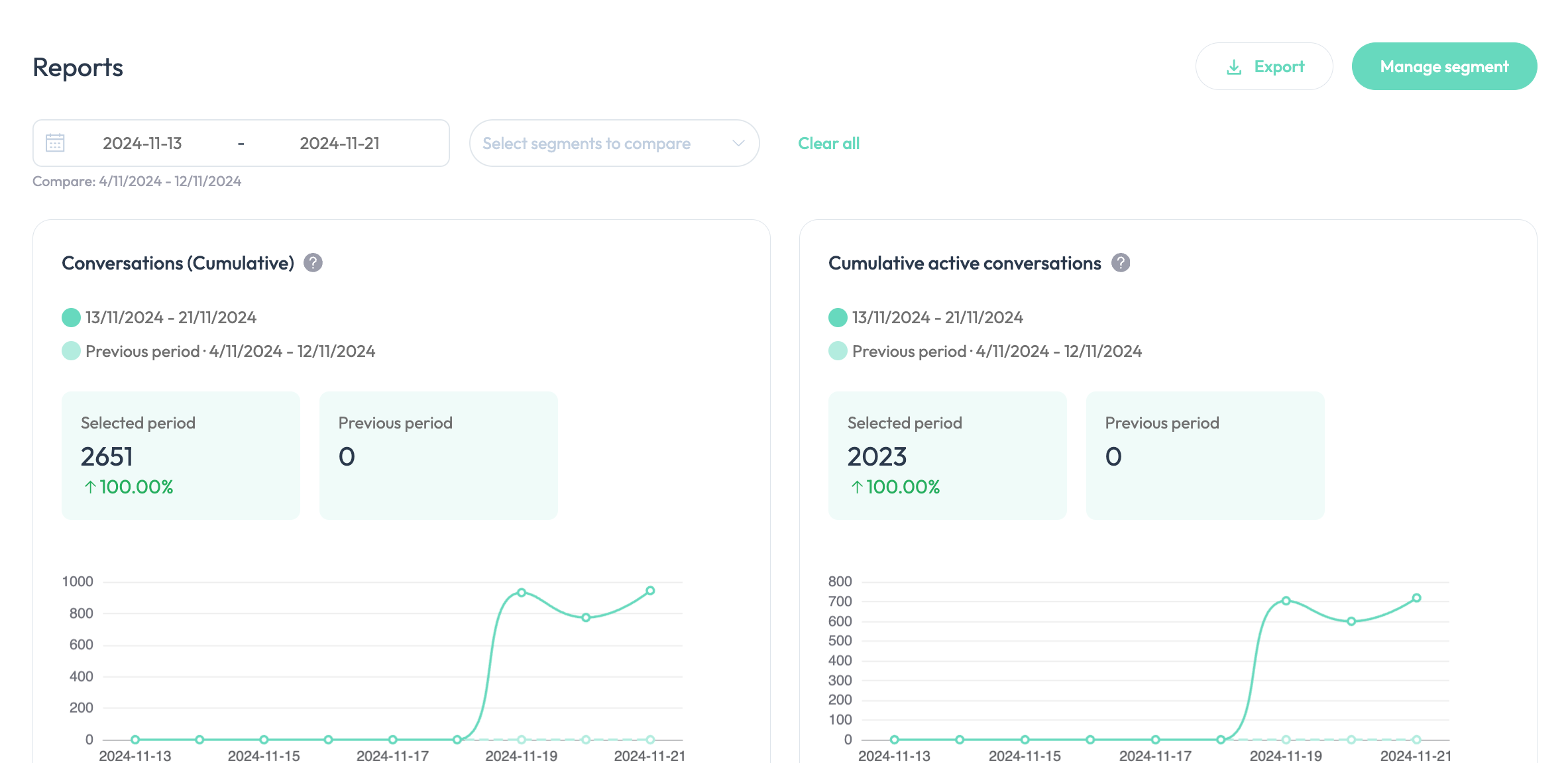The image size is (1568, 763).
Task: Edit the start date 2024-11-13
Action: [142, 143]
